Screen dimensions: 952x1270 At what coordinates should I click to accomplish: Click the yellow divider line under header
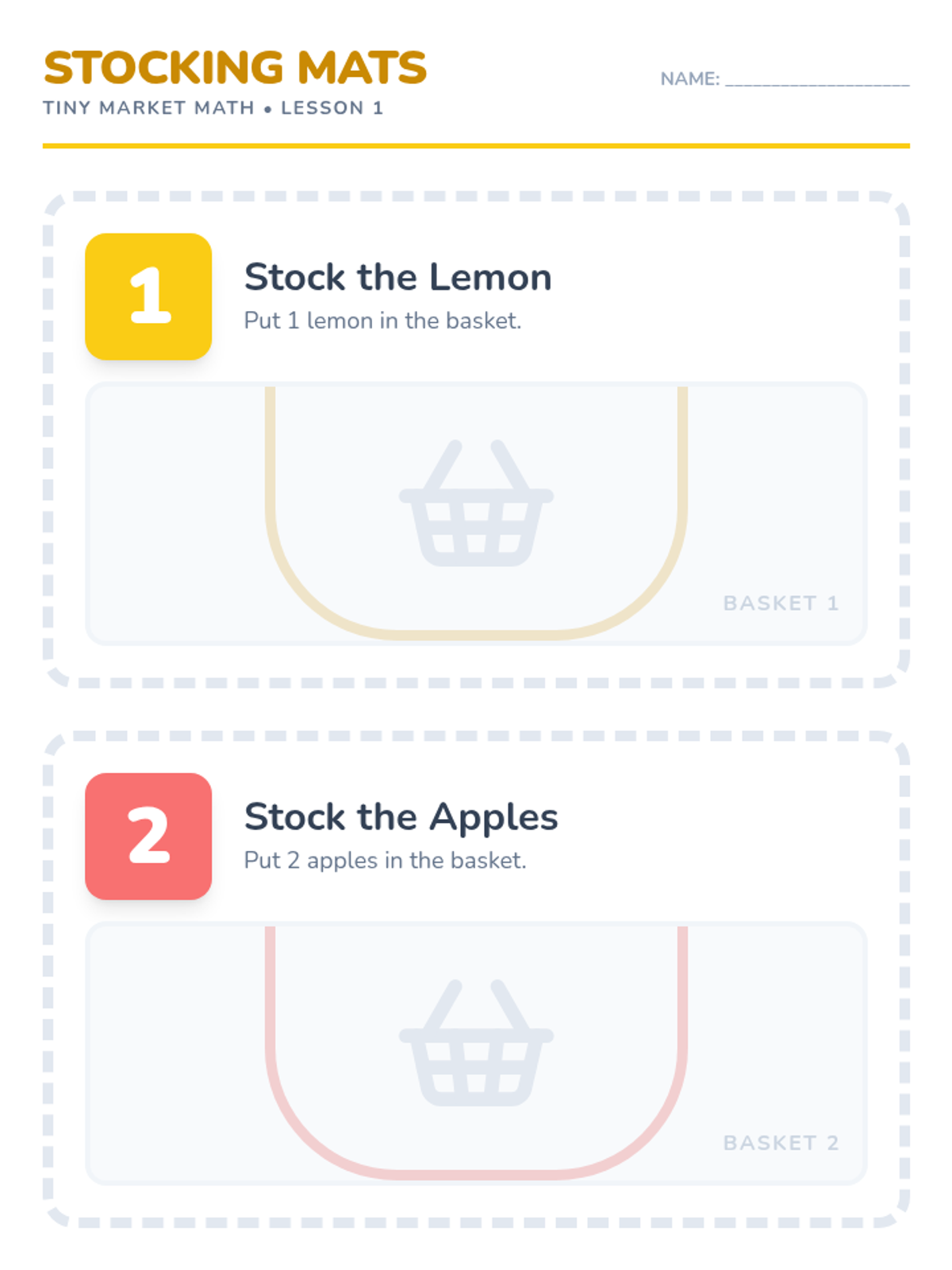[476, 146]
